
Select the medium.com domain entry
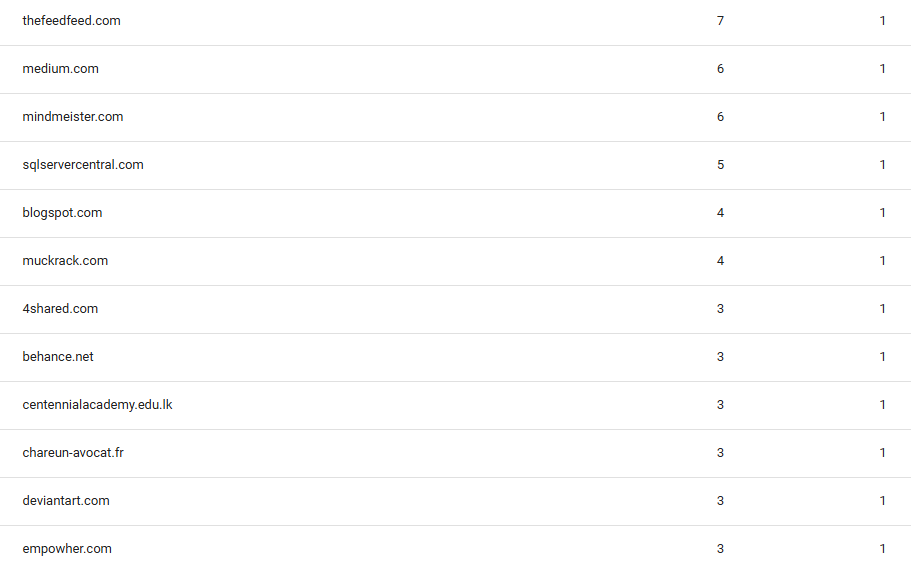click(x=60, y=69)
